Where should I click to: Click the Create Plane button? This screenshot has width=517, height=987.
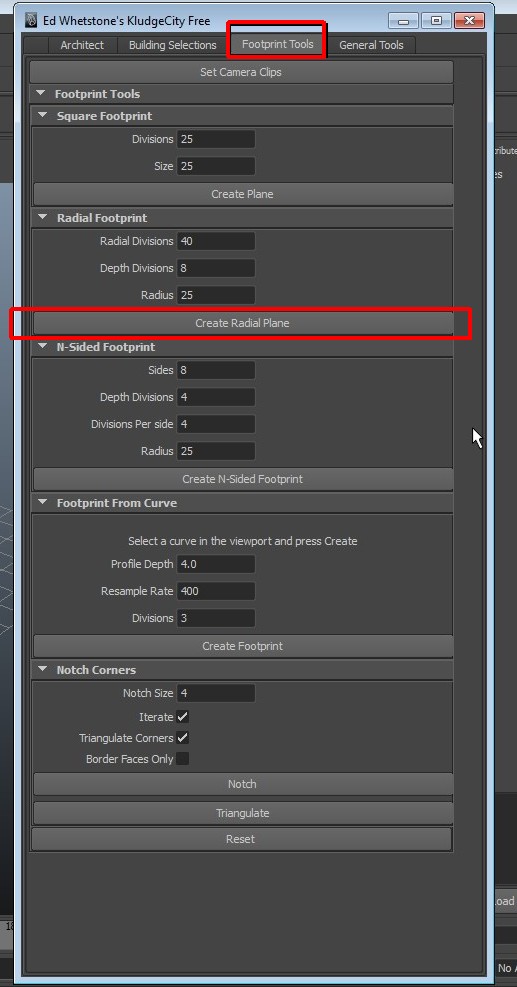[242, 194]
